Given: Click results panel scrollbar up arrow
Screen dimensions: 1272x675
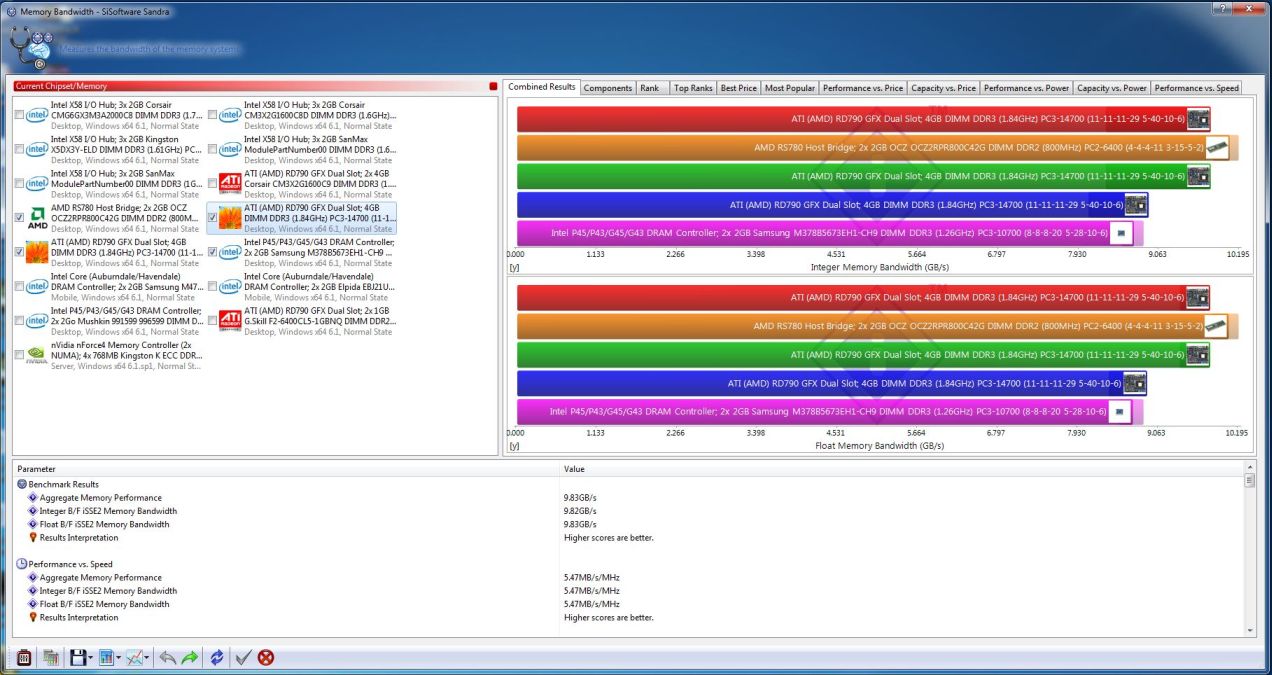Looking at the screenshot, I should [1249, 468].
